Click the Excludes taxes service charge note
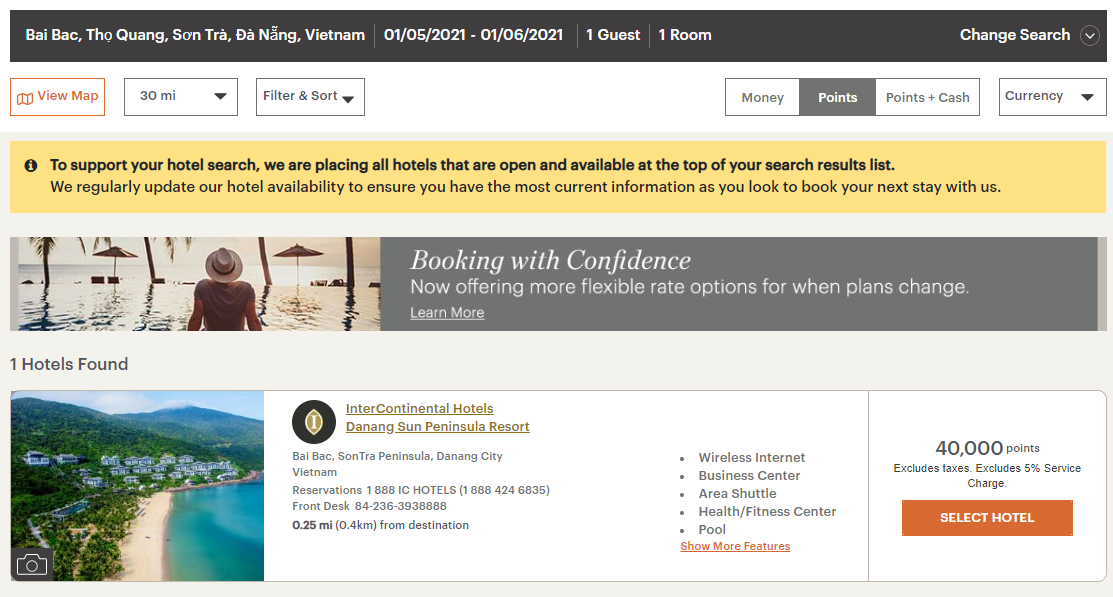 (x=987, y=476)
